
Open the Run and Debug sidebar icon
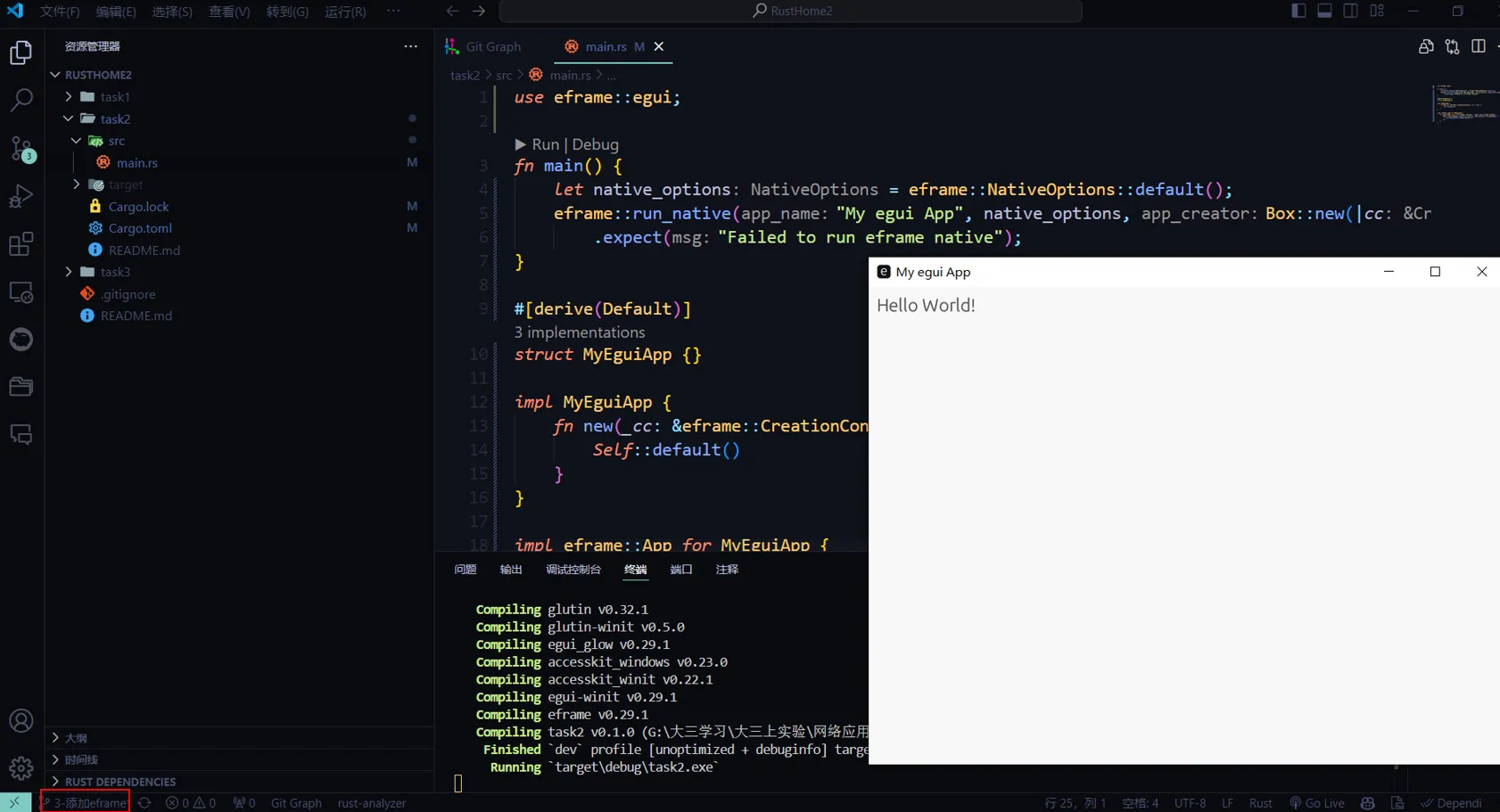[21, 195]
